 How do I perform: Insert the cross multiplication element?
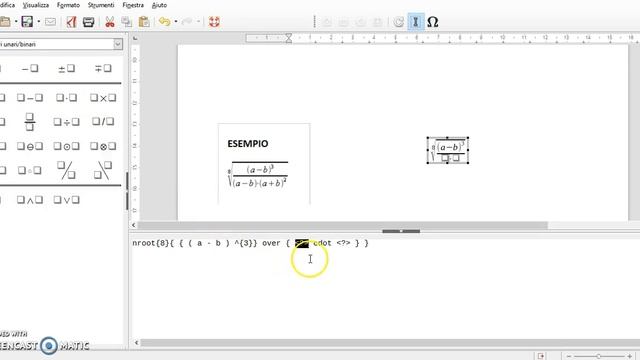[103, 98]
